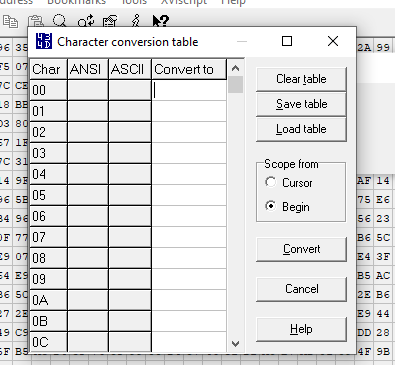395x365 pixels.
Task: Click hex byte 9B in the editor window
Action: 383,352
